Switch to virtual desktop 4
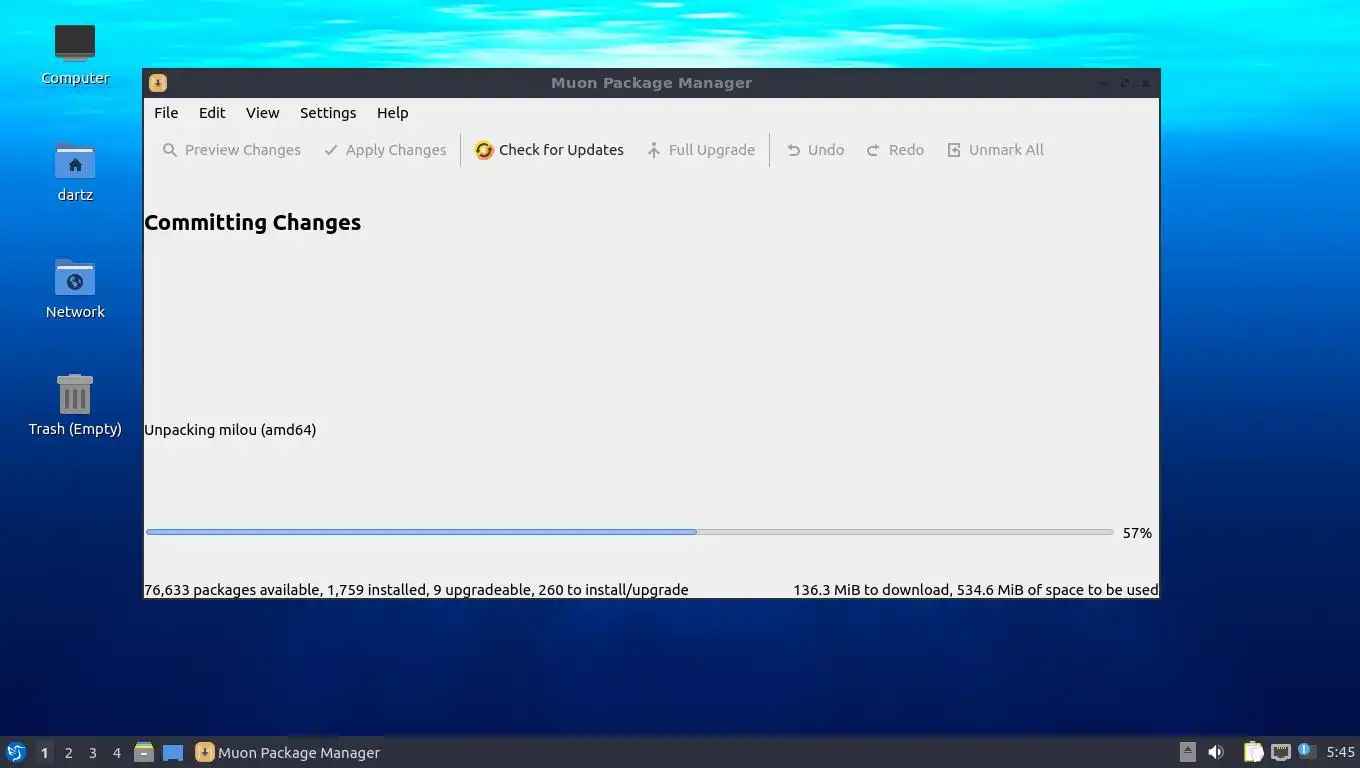This screenshot has height=768, width=1360. [x=117, y=753]
